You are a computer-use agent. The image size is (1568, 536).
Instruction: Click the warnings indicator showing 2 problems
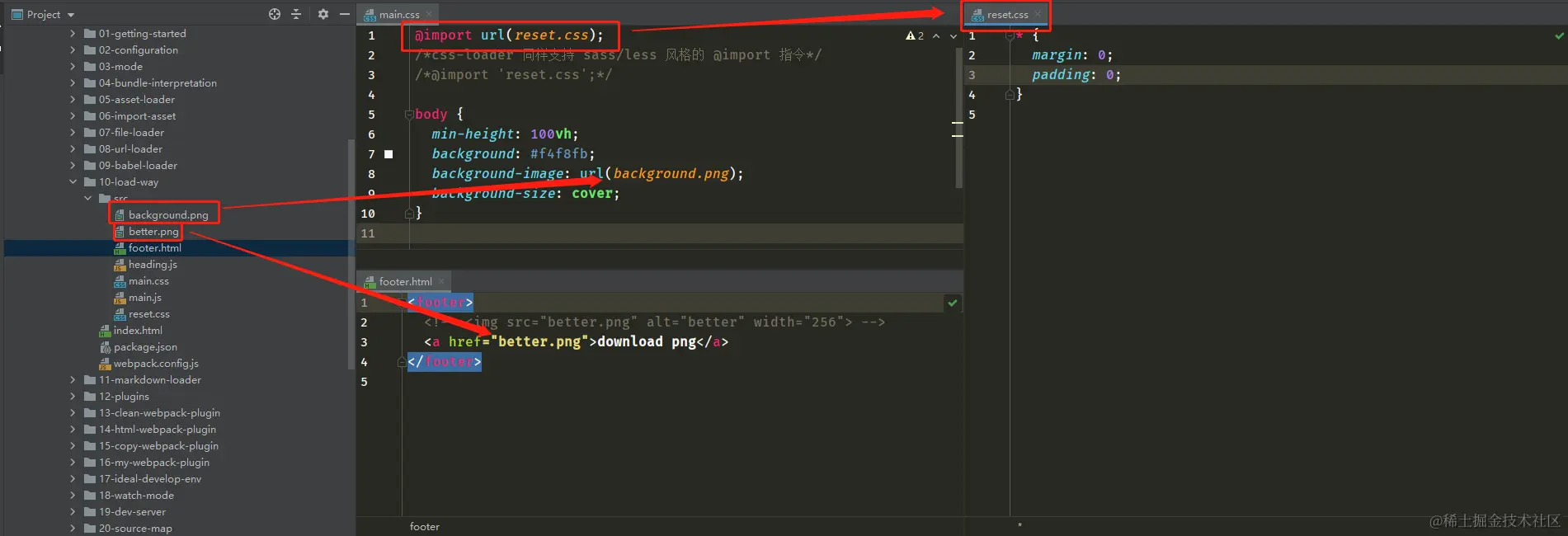click(915, 35)
